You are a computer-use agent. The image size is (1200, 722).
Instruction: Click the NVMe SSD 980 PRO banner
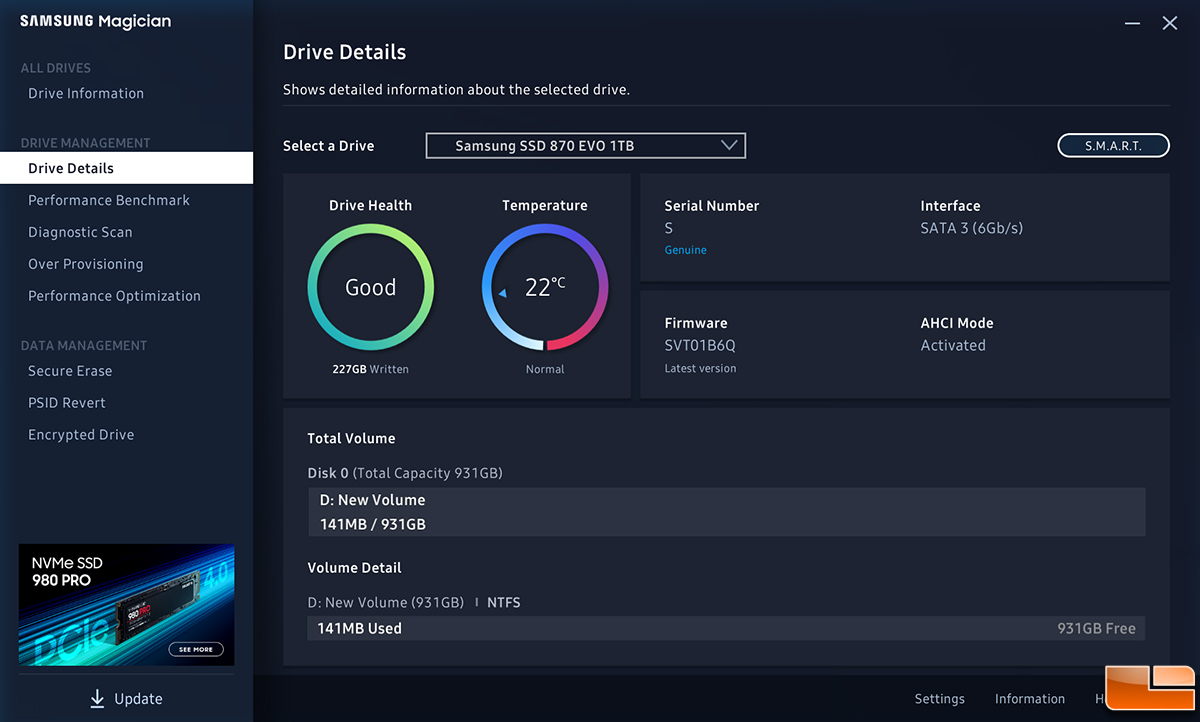tap(126, 605)
